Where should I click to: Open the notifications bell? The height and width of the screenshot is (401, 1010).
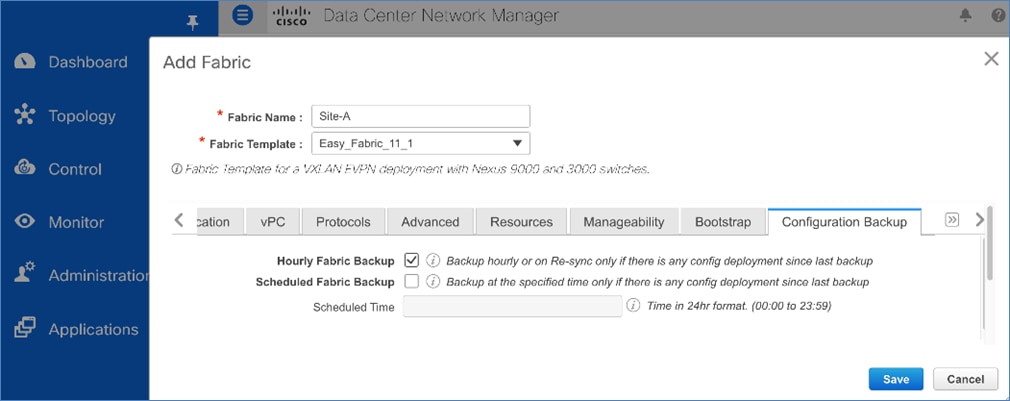[965, 15]
